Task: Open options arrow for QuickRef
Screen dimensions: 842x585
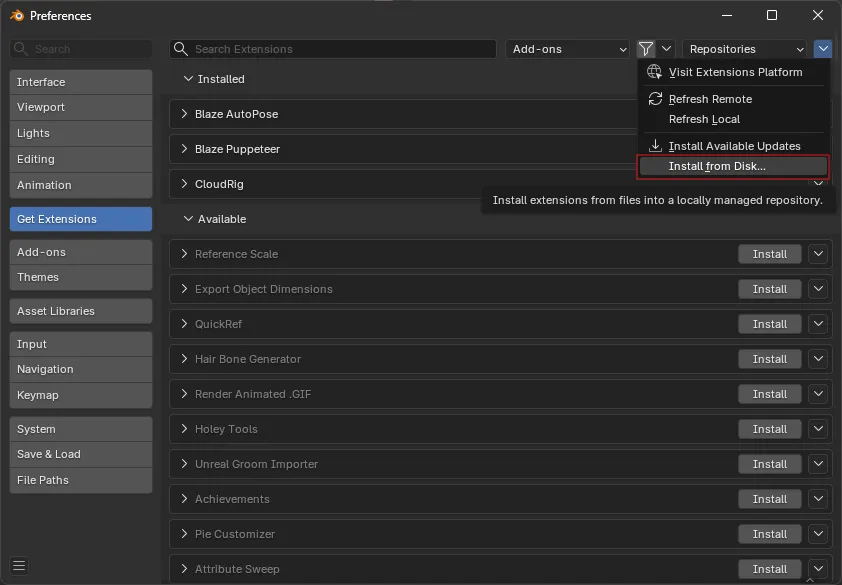Action: coord(818,324)
